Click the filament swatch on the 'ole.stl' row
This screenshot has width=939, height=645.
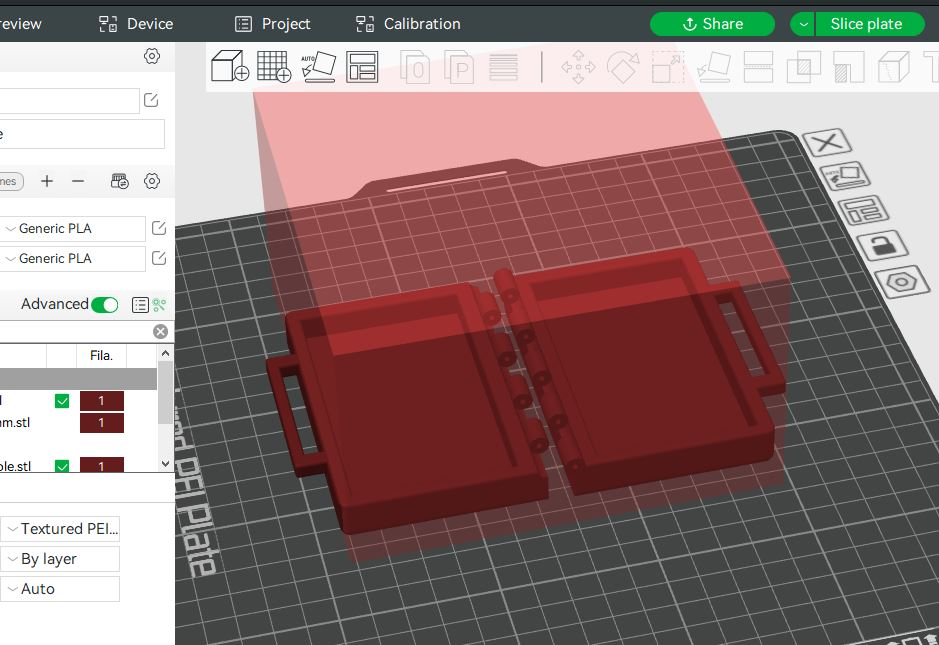coord(102,465)
